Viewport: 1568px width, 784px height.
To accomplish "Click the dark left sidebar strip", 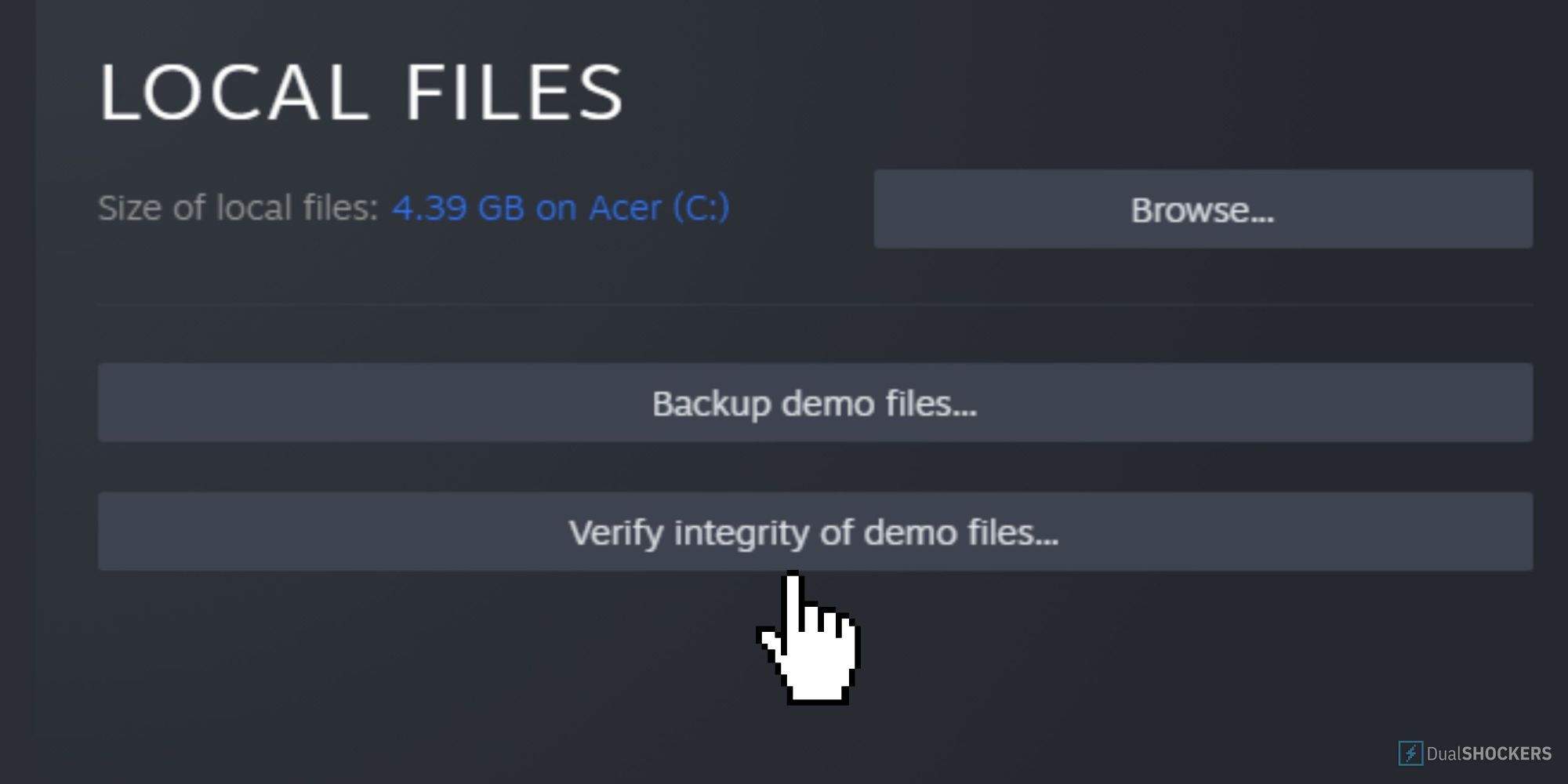I will pos(17,368).
